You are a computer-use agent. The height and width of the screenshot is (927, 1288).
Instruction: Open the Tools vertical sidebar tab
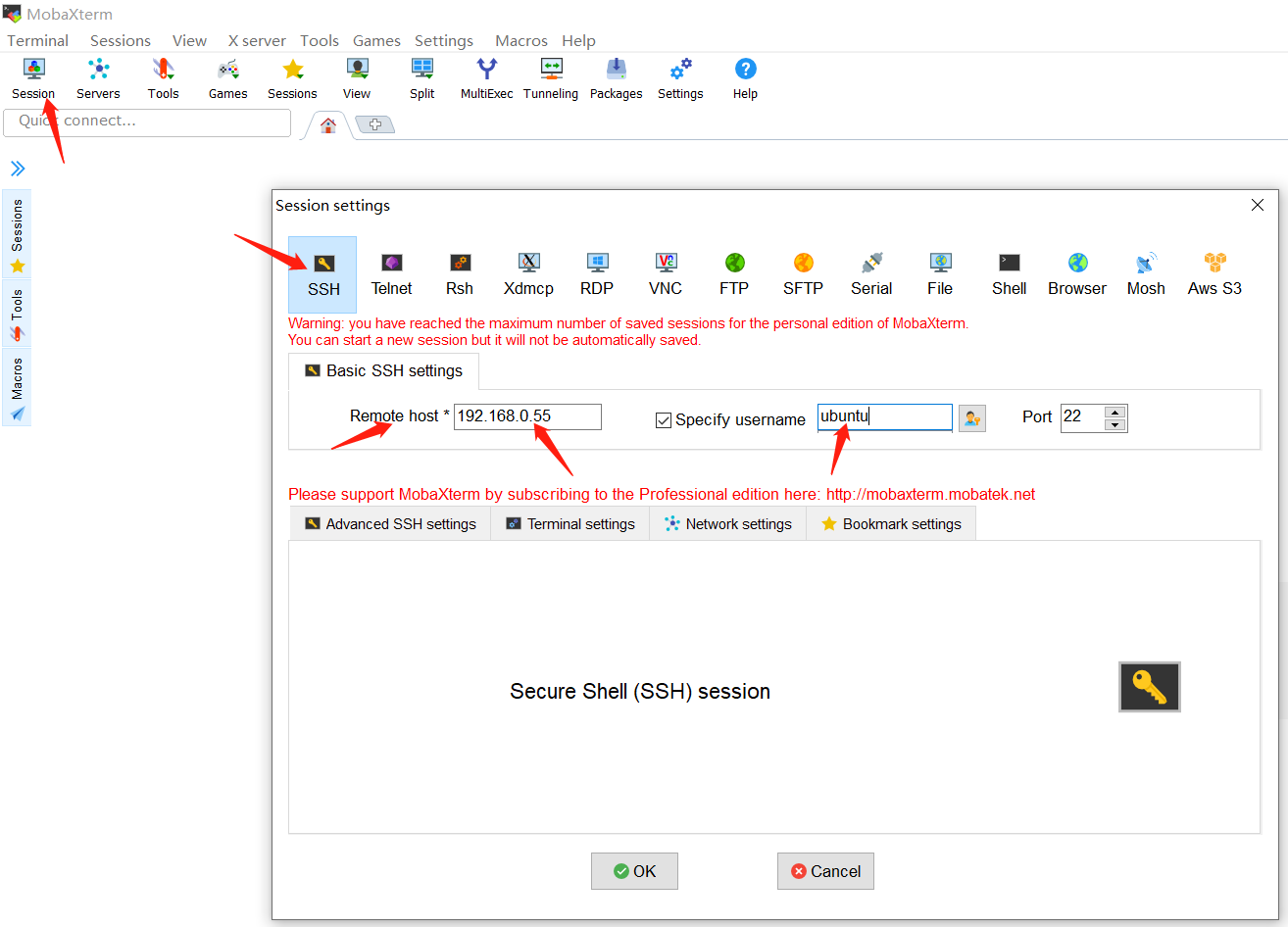(17, 314)
